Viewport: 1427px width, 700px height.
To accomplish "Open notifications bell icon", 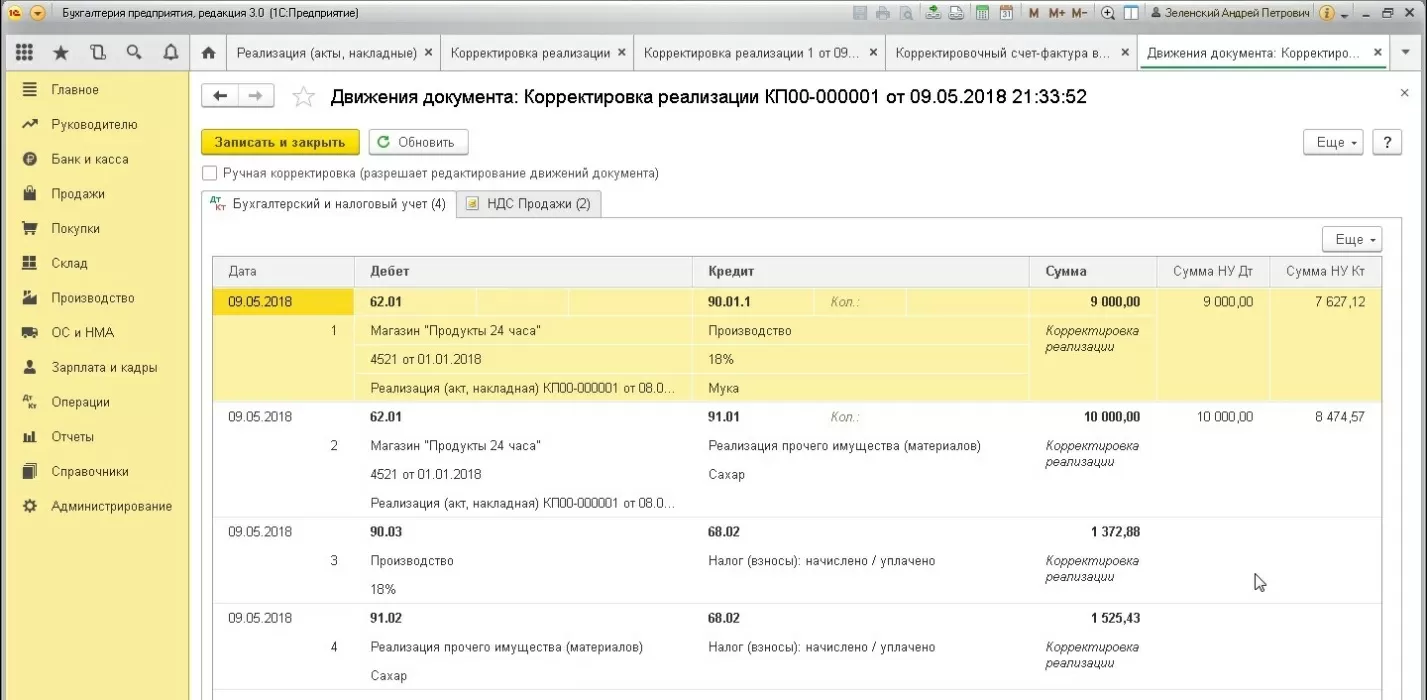I will click(x=169, y=53).
